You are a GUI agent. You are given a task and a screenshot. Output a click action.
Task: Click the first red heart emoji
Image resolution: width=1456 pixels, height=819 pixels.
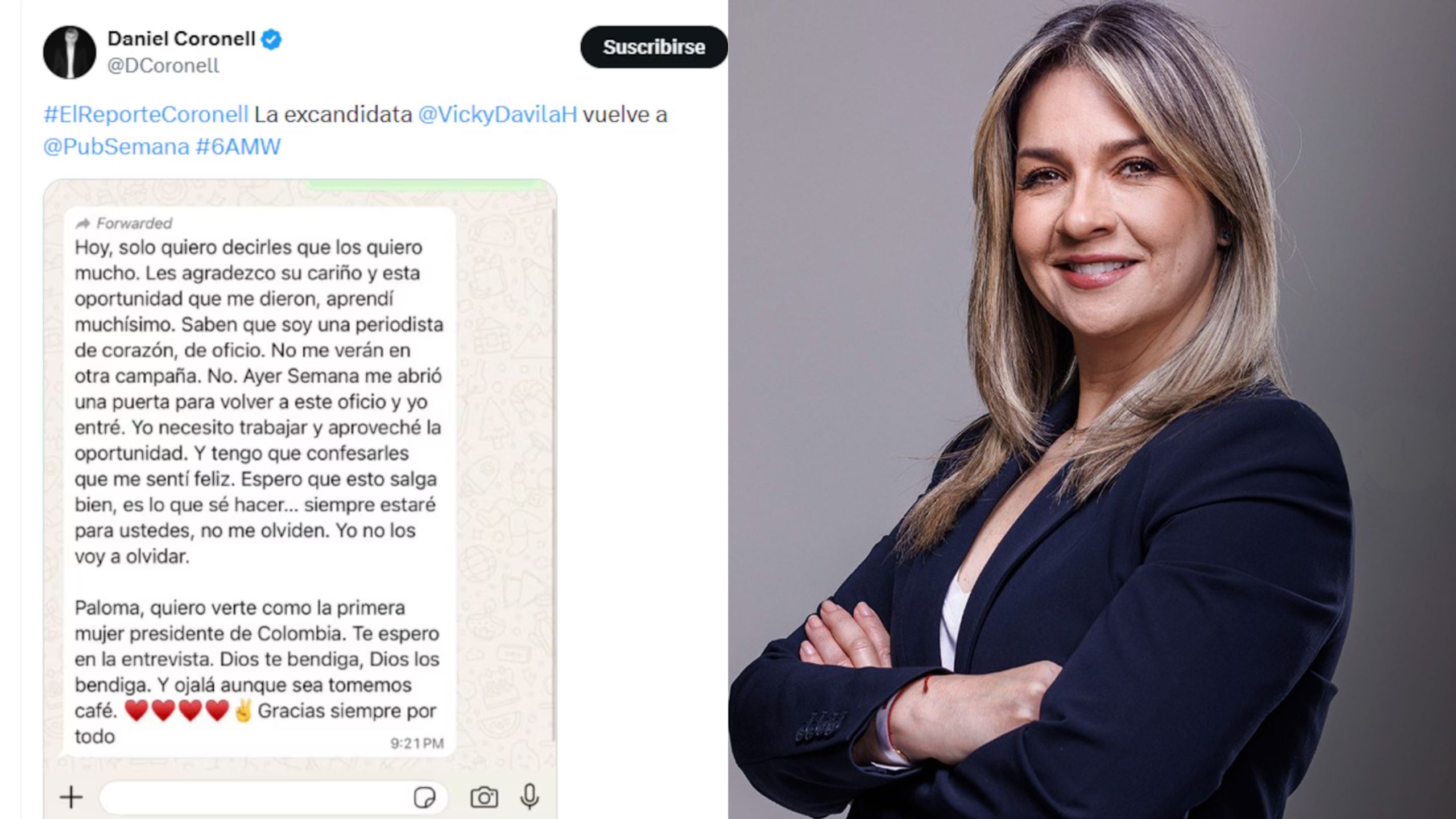click(x=136, y=711)
